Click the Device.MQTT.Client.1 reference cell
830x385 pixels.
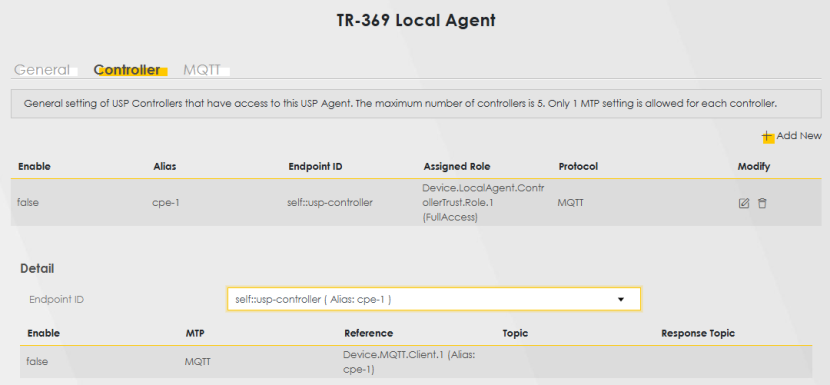click(x=409, y=362)
